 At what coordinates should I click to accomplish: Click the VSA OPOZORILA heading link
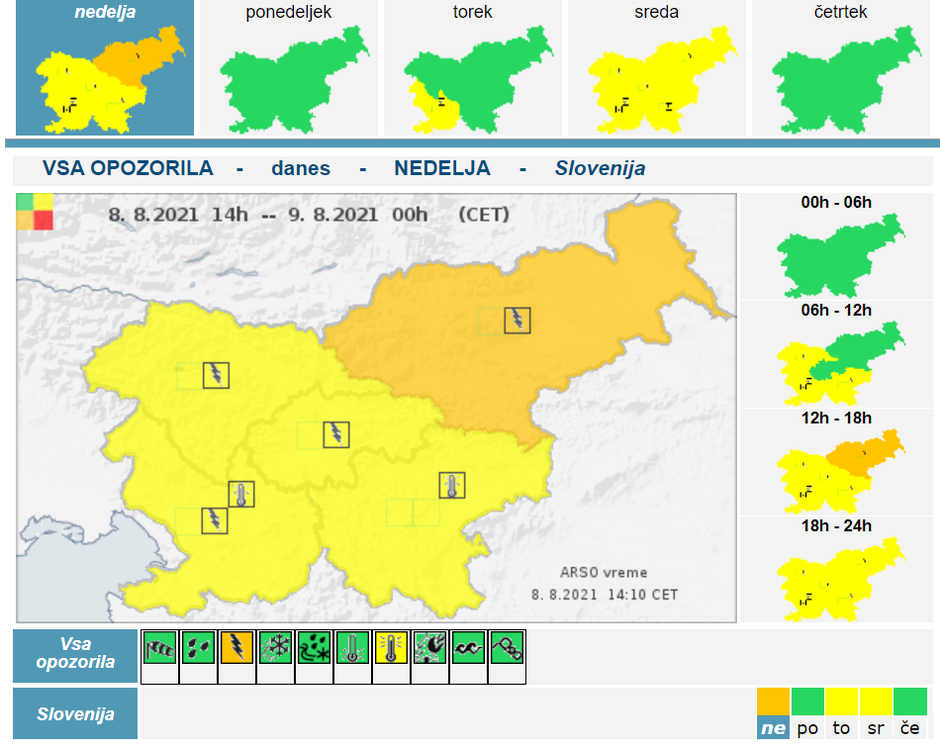[x=129, y=168]
